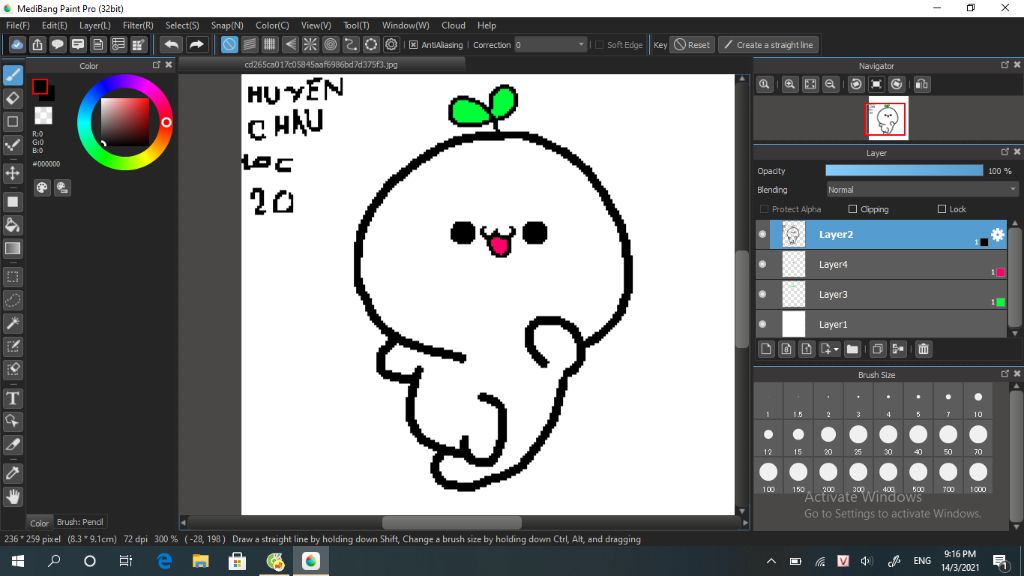Select the Divide tool

[x=12, y=444]
